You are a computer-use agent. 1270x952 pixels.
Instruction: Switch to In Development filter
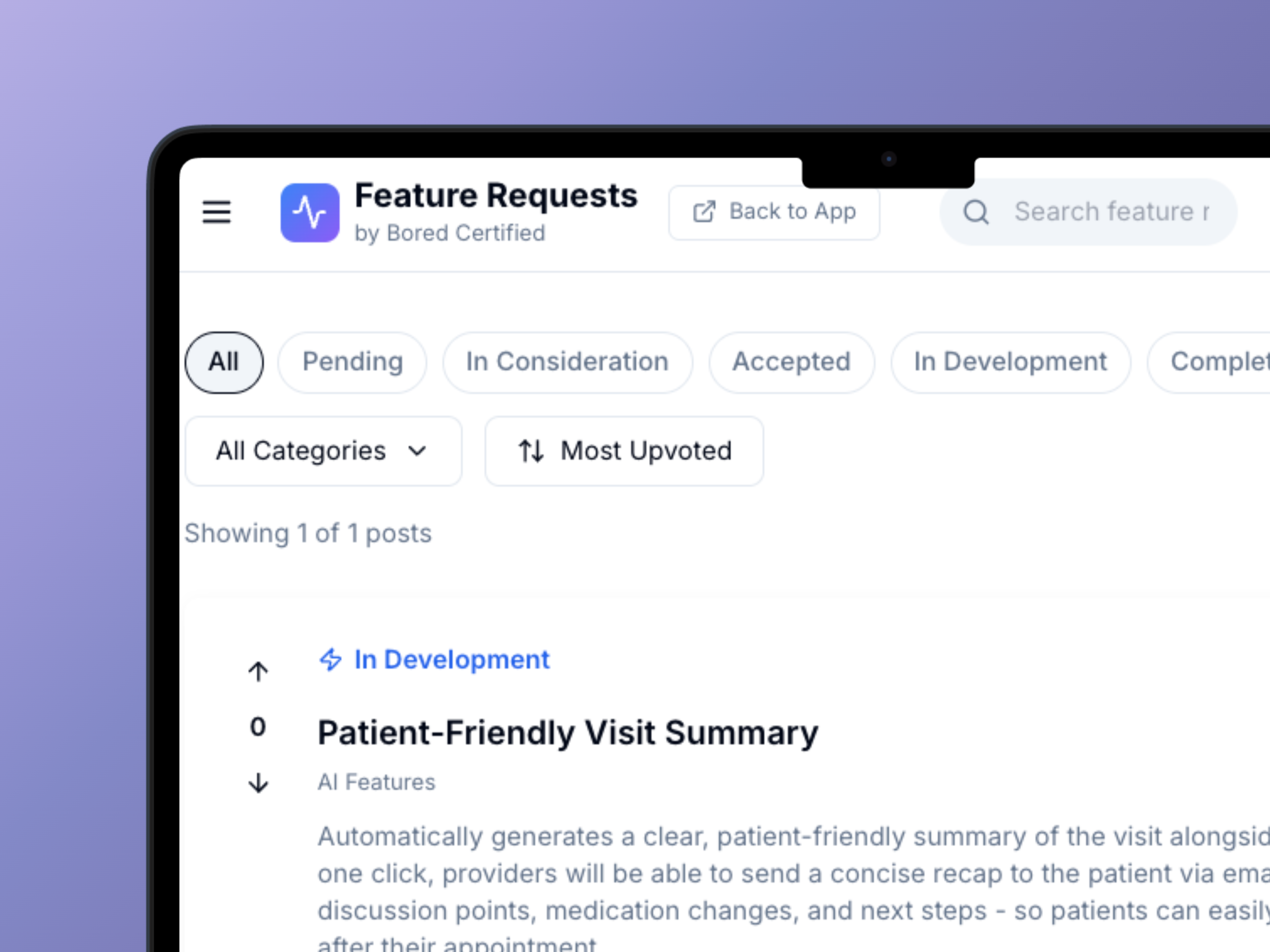1010,362
